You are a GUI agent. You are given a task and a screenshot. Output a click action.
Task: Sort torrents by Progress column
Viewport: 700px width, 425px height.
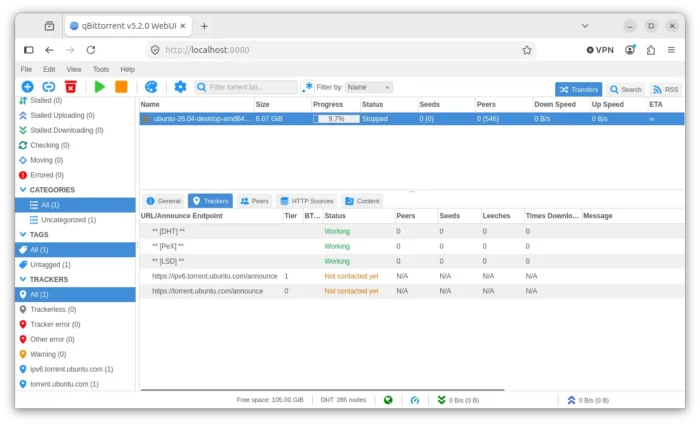[336, 104]
